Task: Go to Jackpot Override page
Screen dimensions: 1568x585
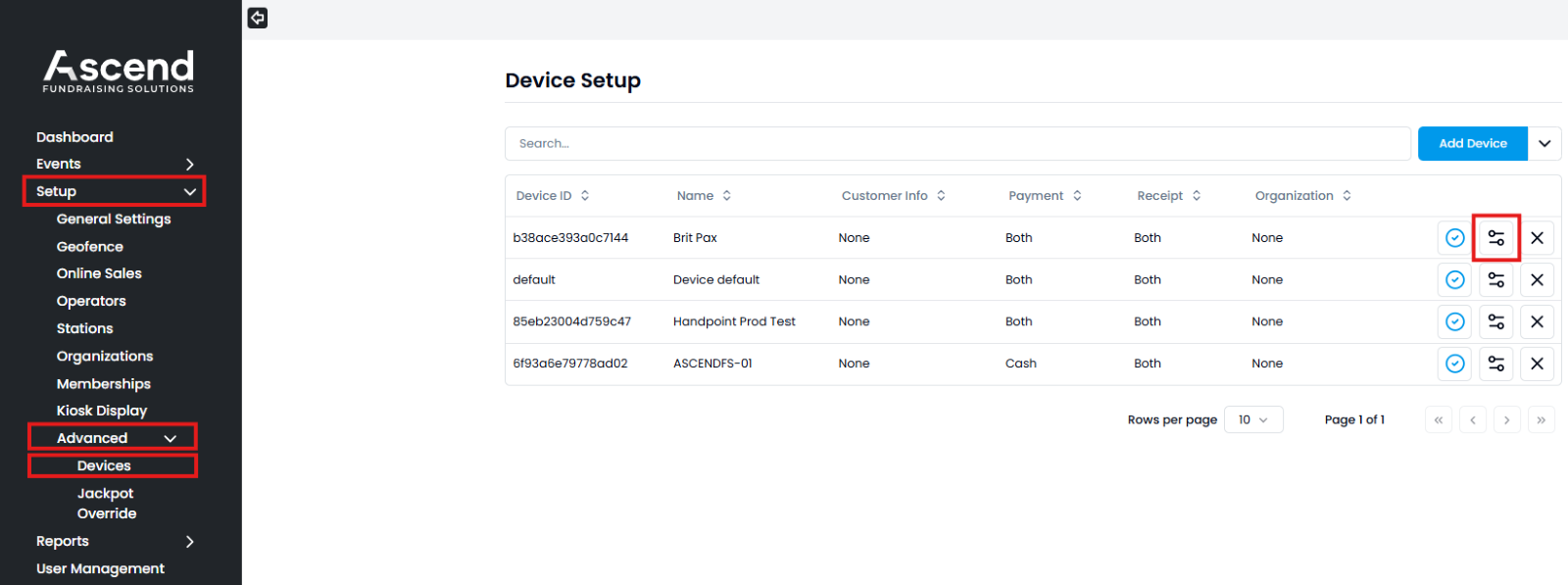Action: [107, 504]
